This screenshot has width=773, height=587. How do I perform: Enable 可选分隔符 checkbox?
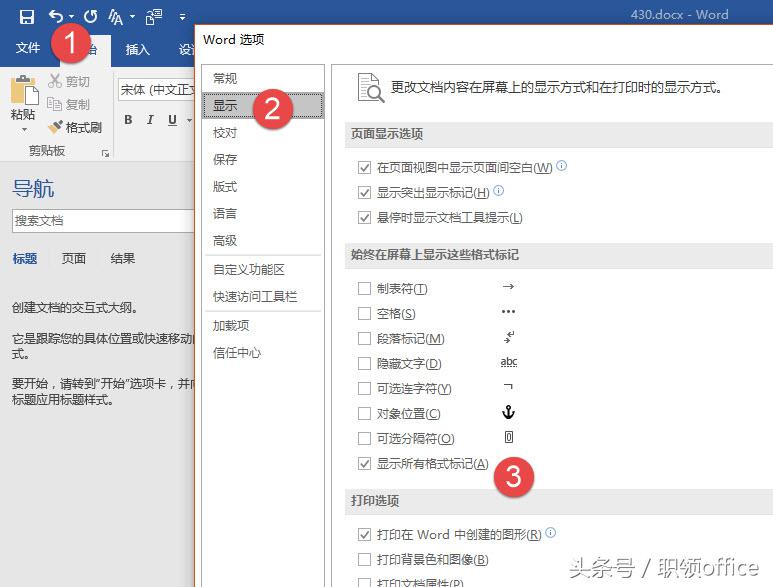click(364, 438)
